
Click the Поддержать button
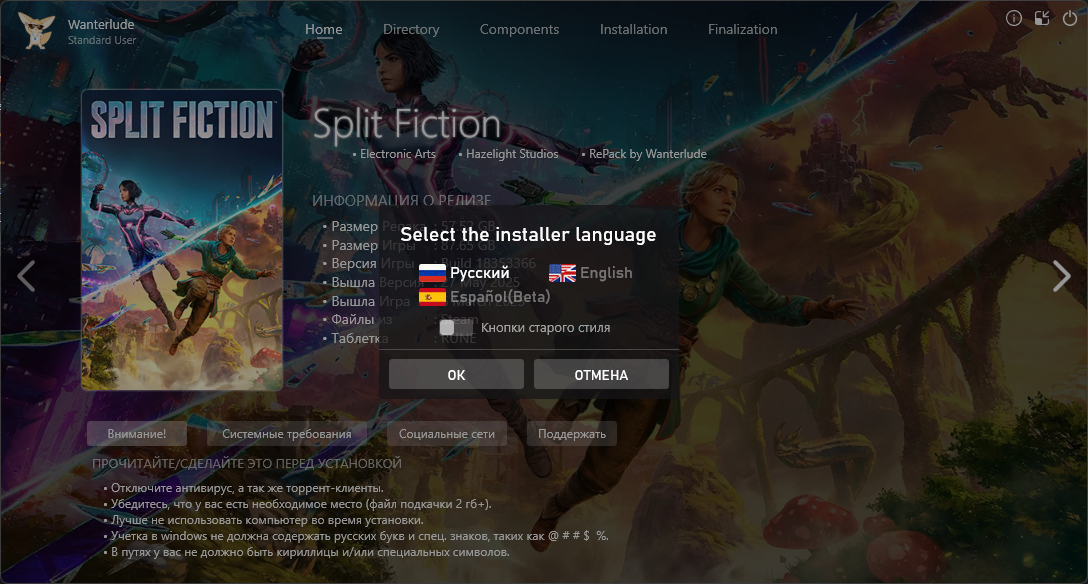(572, 433)
